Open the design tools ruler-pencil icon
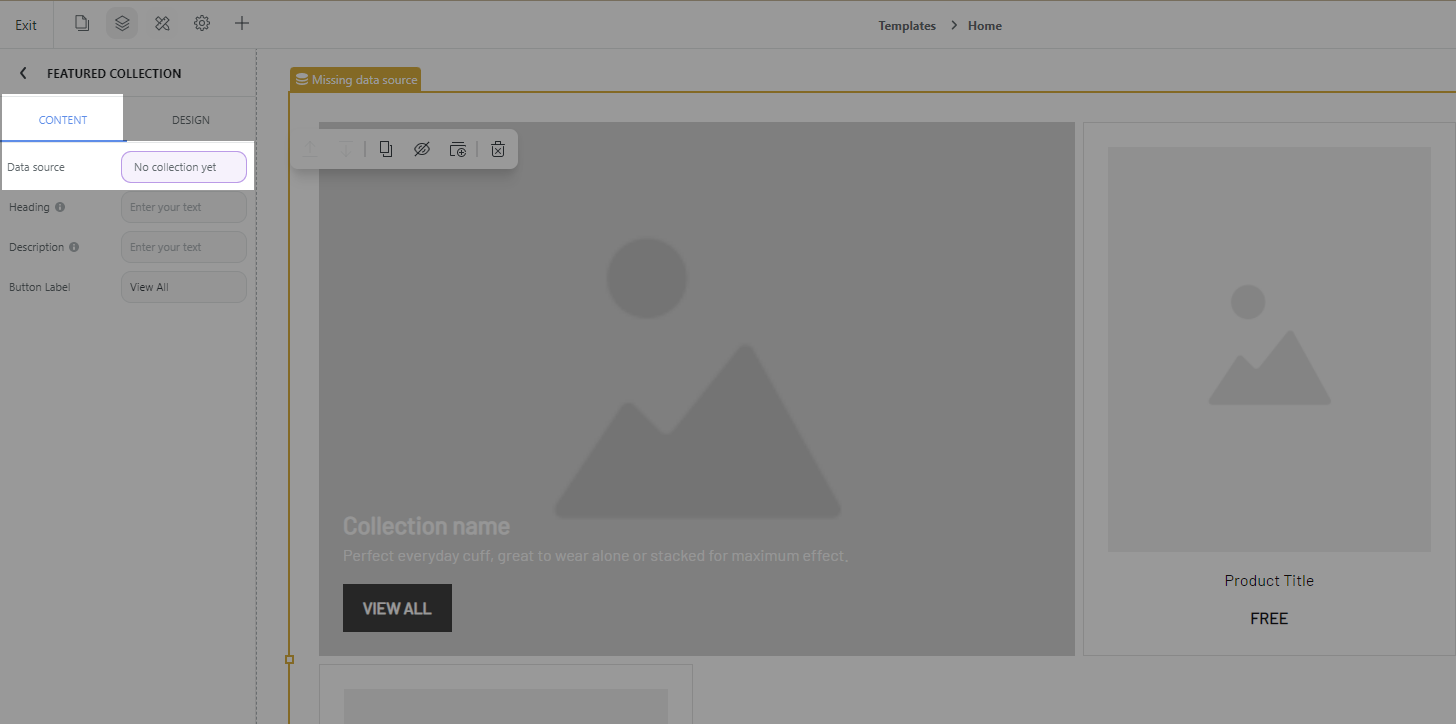The width and height of the screenshot is (1456, 724). (162, 23)
